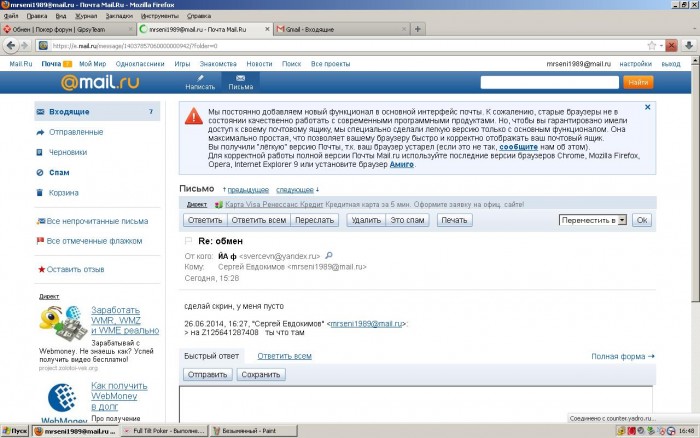Click the red stop loading button

pyautogui.click(x=671, y=46)
